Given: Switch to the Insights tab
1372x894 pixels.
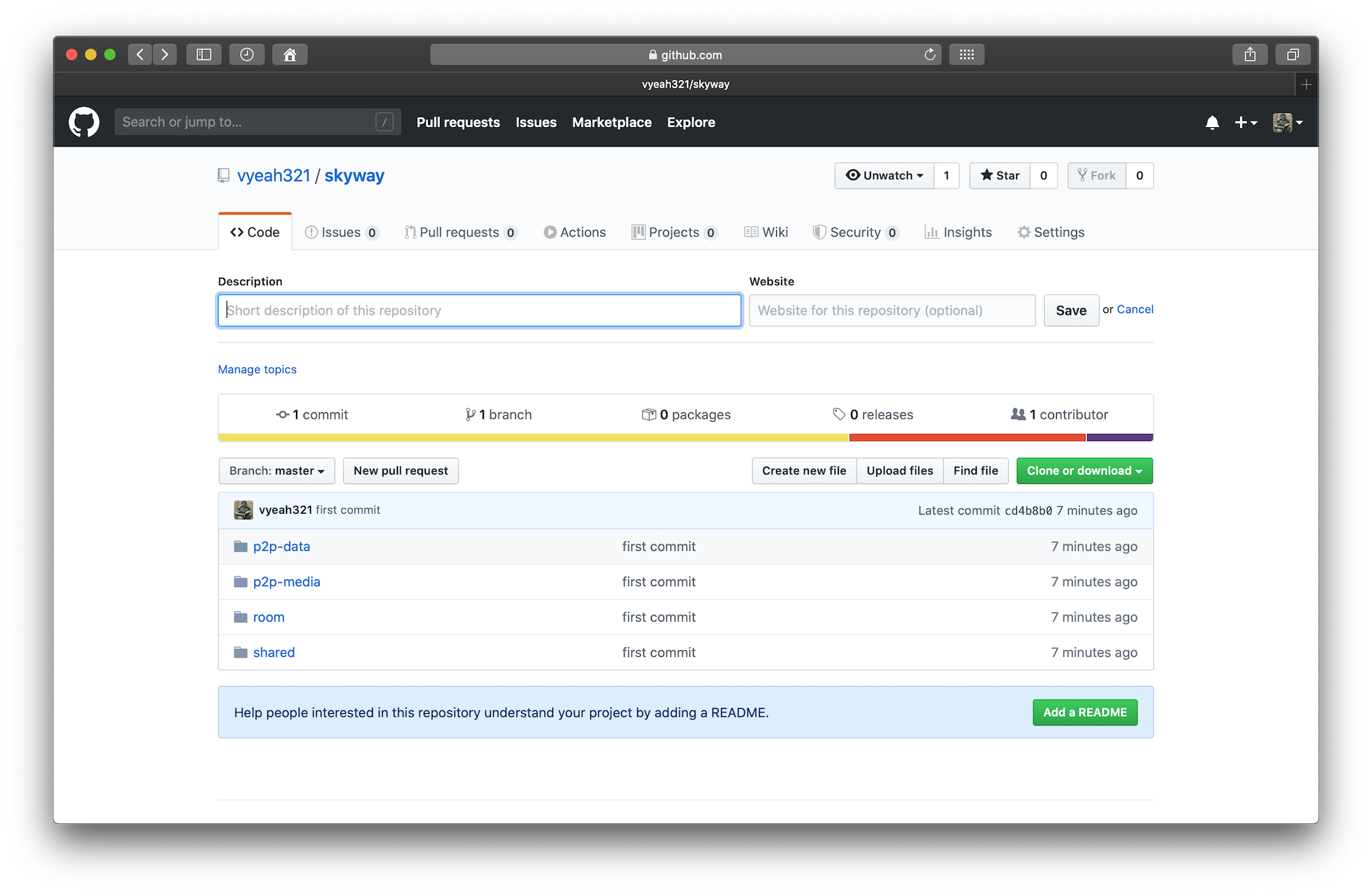Looking at the screenshot, I should [958, 232].
